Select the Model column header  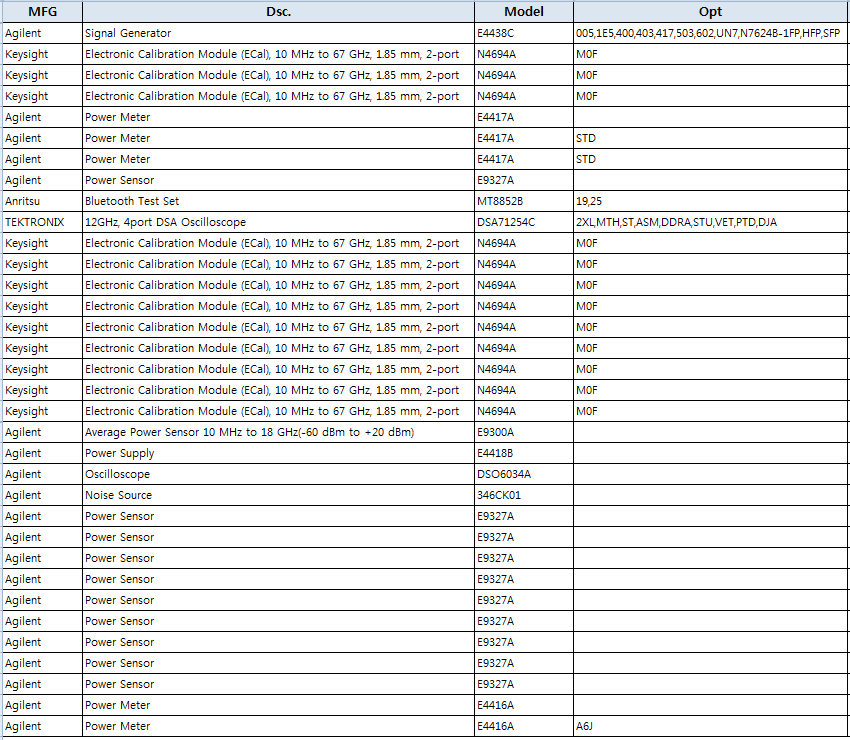point(524,11)
